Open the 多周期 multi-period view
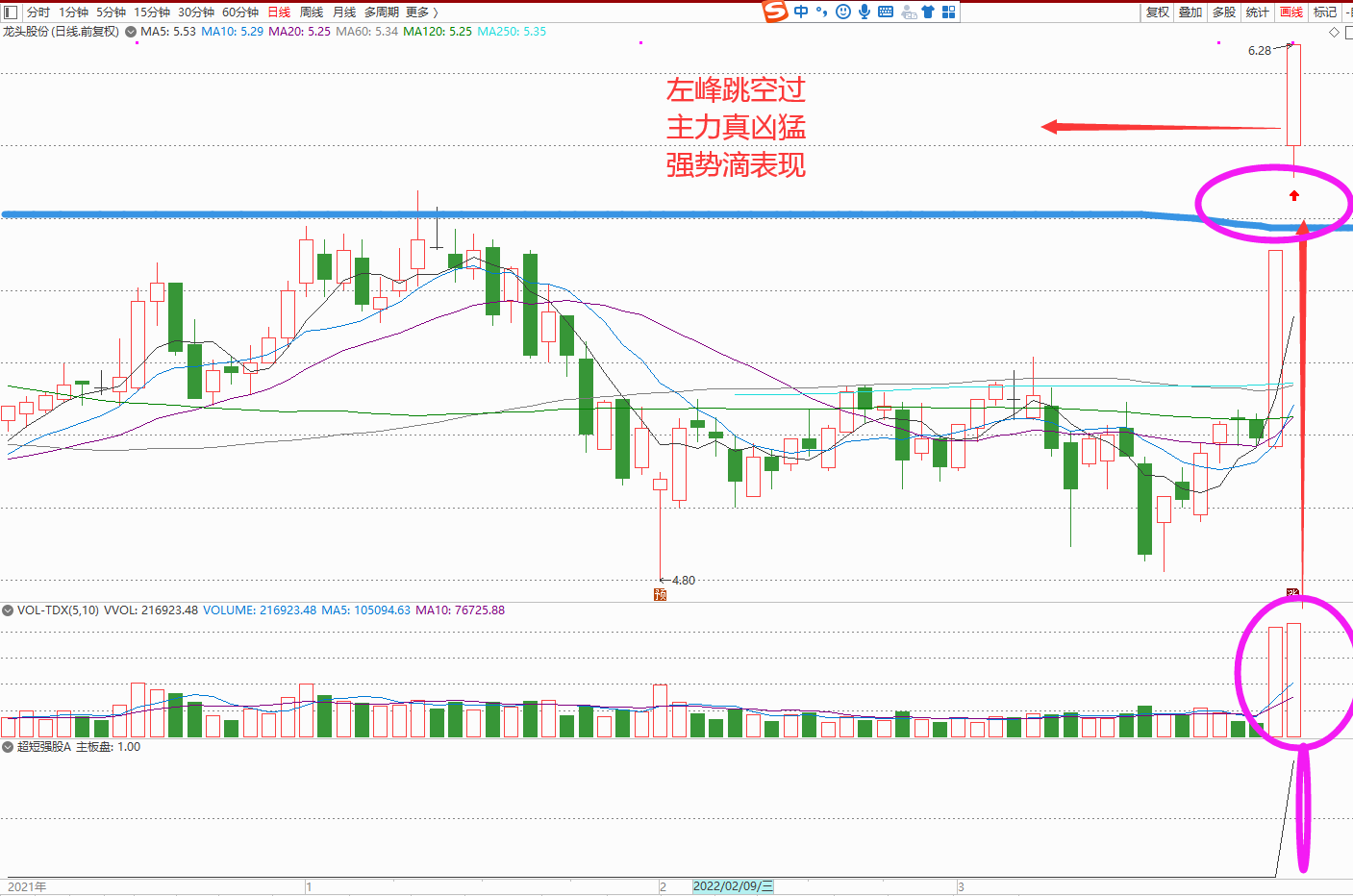The width and height of the screenshot is (1353, 896). 381,12
